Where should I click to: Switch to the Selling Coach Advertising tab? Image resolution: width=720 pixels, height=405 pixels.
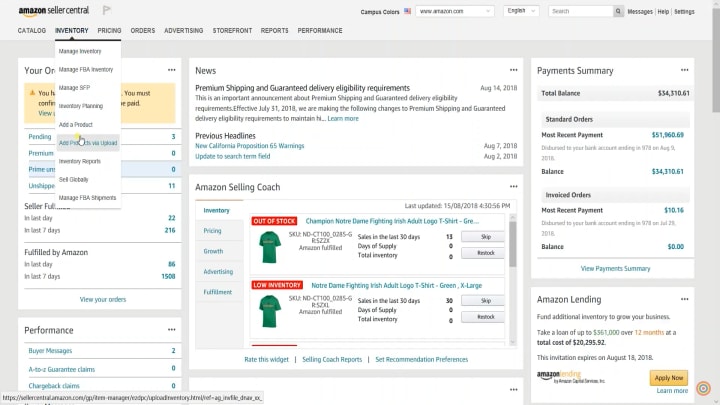click(x=218, y=271)
